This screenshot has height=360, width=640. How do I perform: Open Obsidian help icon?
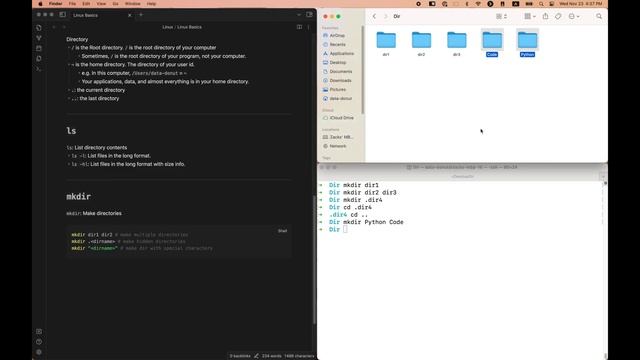click(39, 342)
